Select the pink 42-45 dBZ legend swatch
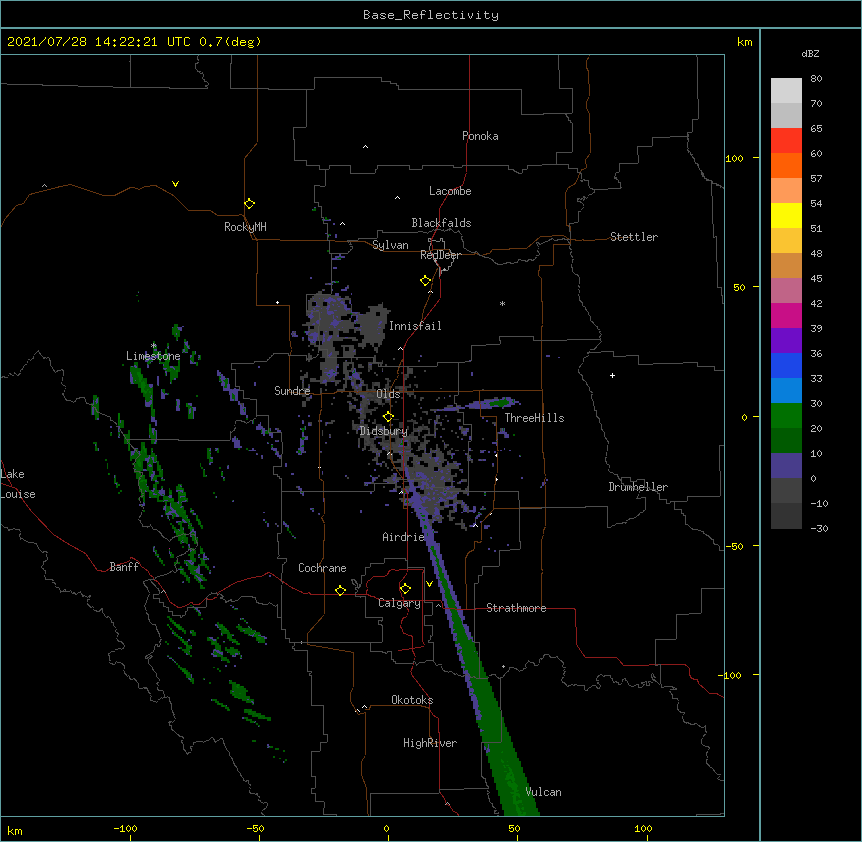862x842 pixels. pyautogui.click(x=786, y=291)
